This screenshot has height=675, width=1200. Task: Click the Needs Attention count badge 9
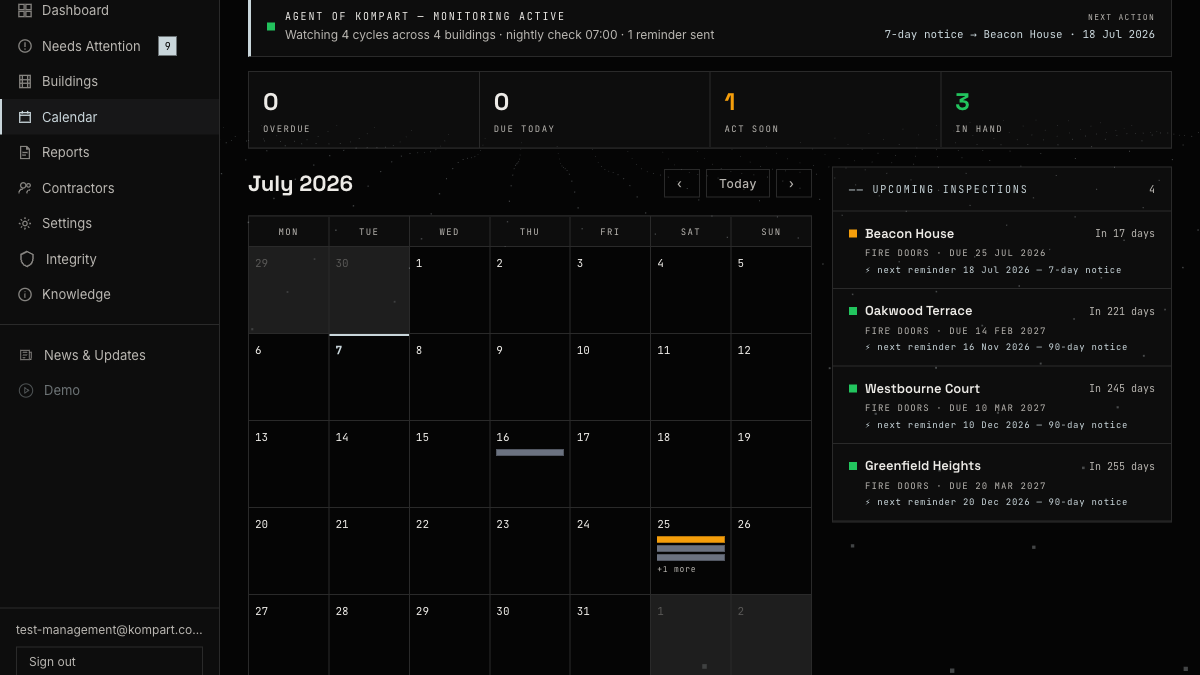(167, 46)
